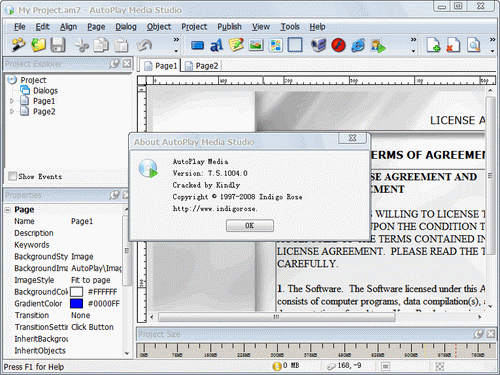
Task: Expand the Page2 tree node
Action: tap(12, 111)
